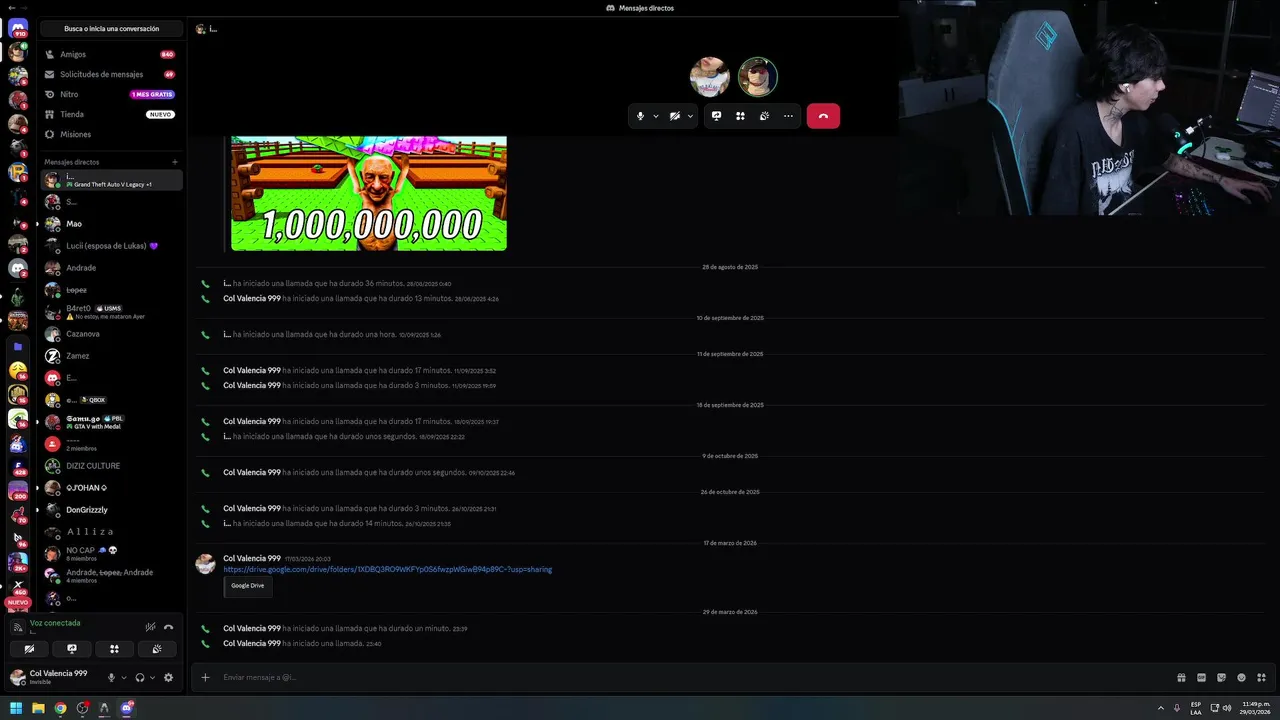
Task: Open more options in call controls
Action: click(788, 116)
